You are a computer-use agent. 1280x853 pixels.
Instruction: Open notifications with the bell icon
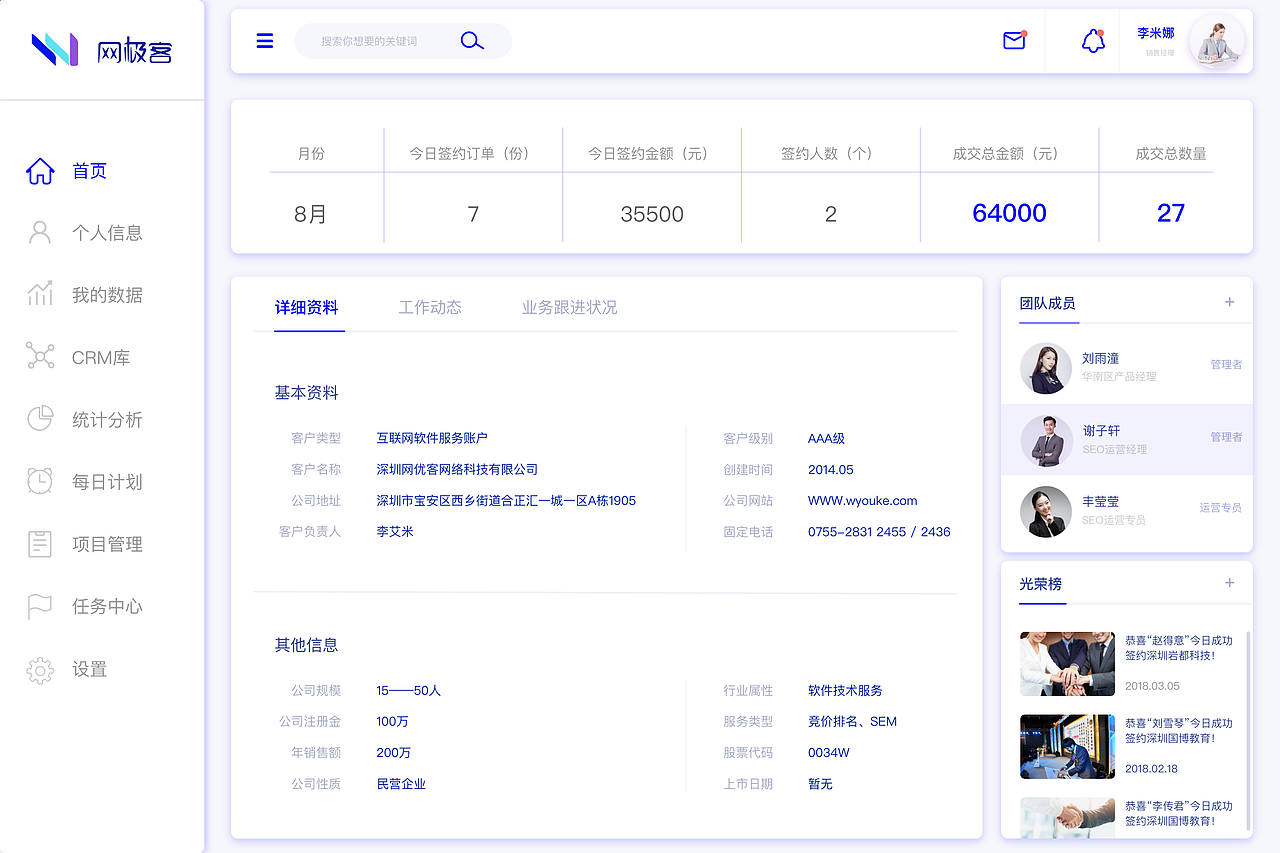pyautogui.click(x=1092, y=42)
